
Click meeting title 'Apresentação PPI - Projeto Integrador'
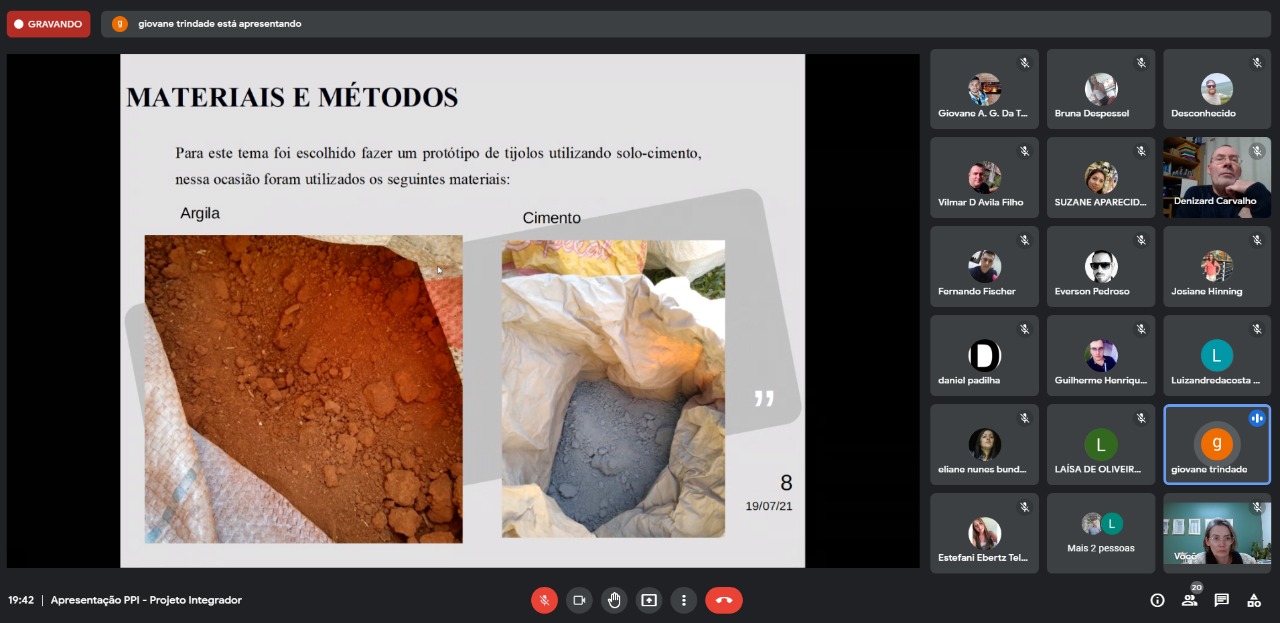(x=146, y=600)
